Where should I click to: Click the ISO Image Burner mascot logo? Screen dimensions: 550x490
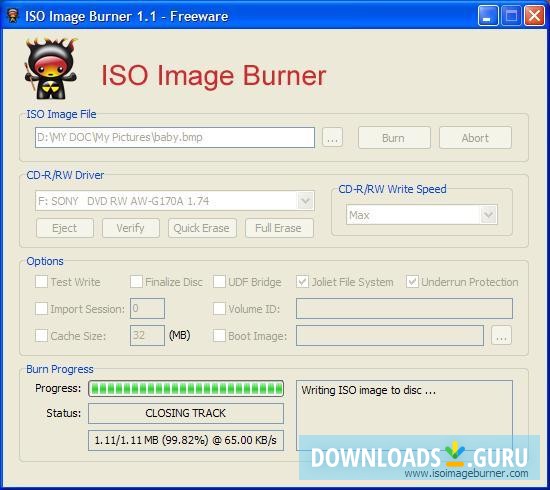coord(51,68)
